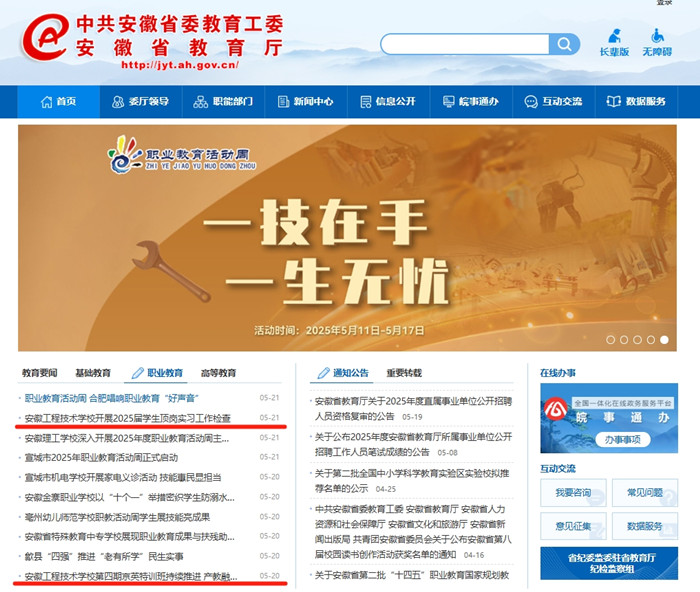Switch to 基础教育 news tab
This screenshot has height=592, width=700.
93,373
